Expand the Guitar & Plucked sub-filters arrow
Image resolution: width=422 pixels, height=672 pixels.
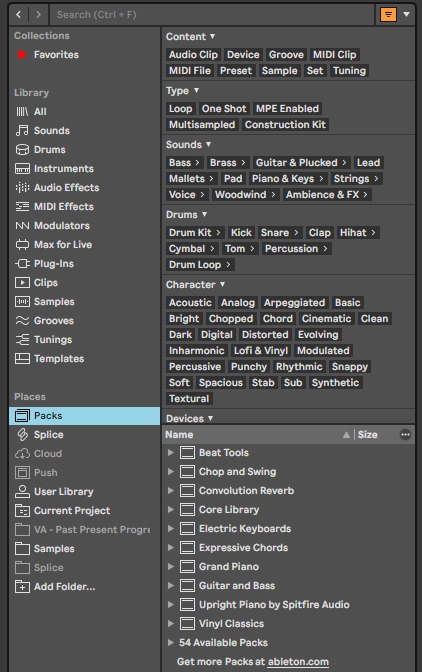[344, 163]
